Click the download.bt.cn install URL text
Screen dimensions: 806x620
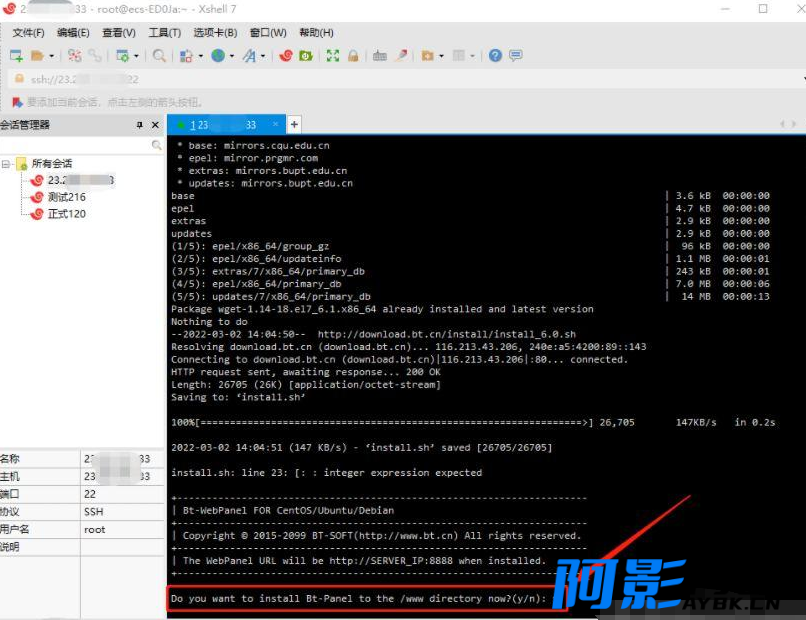point(447,334)
